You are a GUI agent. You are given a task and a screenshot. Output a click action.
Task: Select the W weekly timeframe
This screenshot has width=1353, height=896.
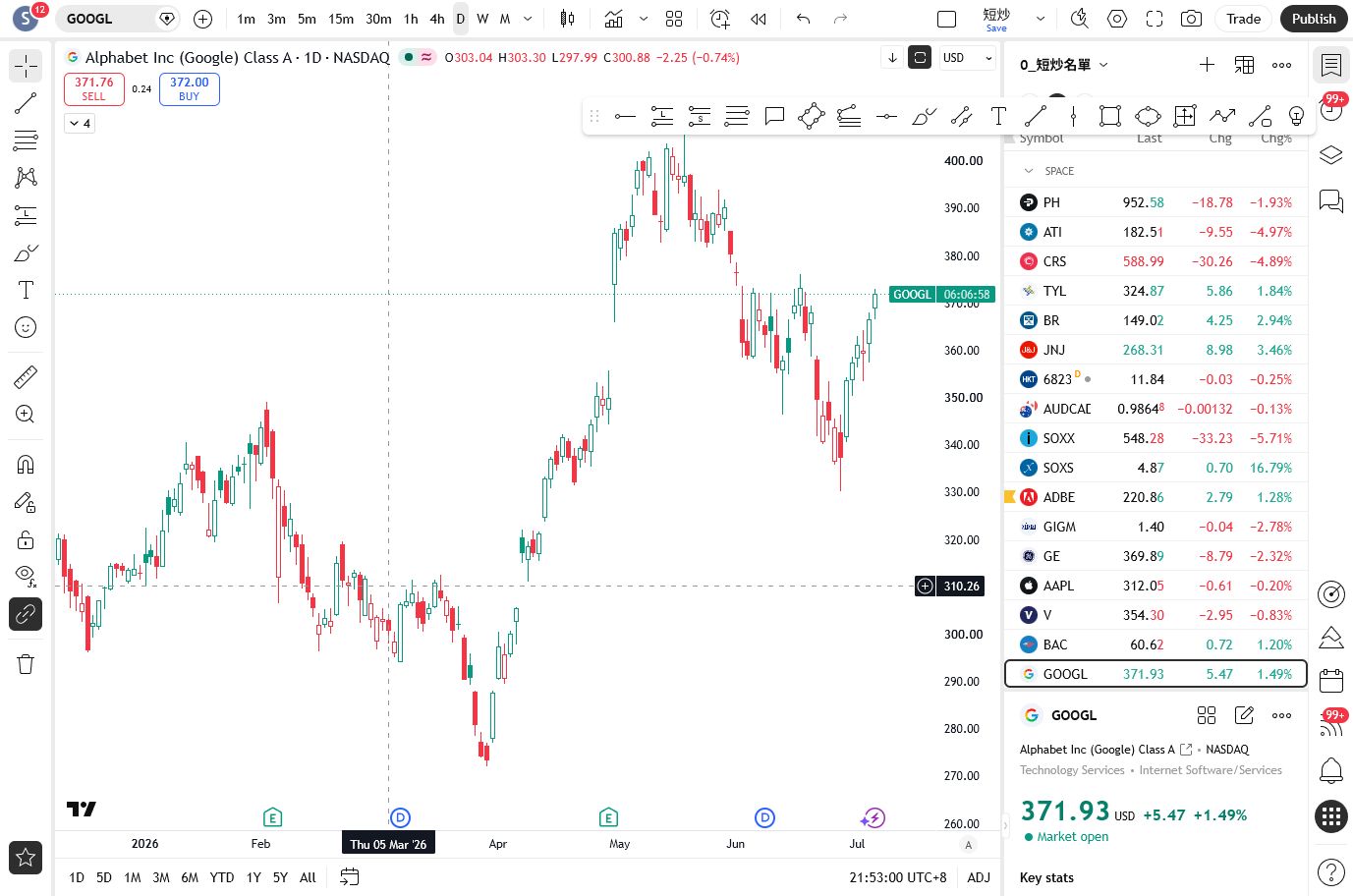482,19
